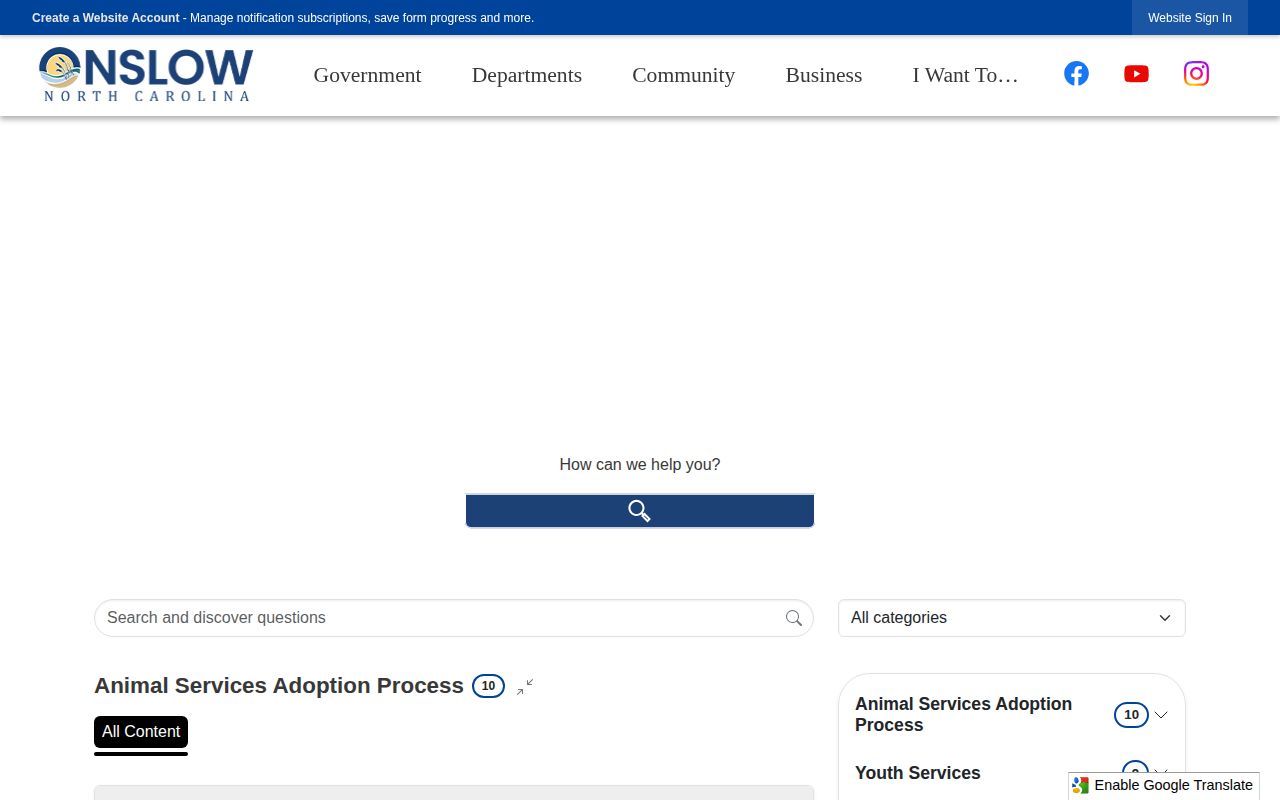
Task: Select the All Content tab
Action: (x=141, y=732)
